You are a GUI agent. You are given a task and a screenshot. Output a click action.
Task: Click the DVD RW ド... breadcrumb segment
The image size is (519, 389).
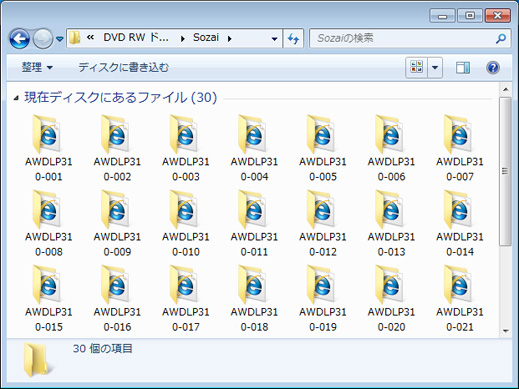pos(136,37)
